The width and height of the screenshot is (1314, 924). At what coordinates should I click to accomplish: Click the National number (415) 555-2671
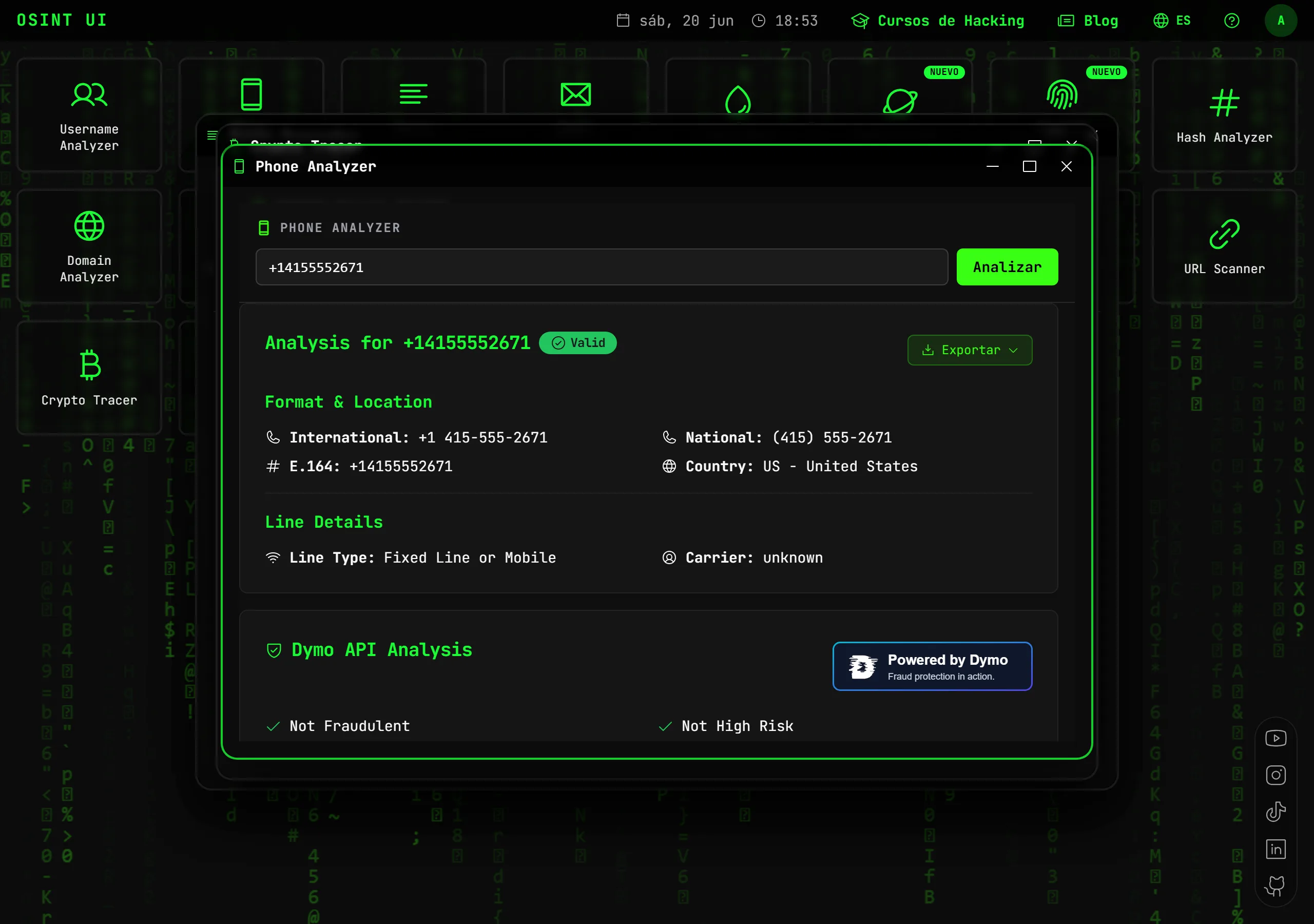pyautogui.click(x=832, y=437)
